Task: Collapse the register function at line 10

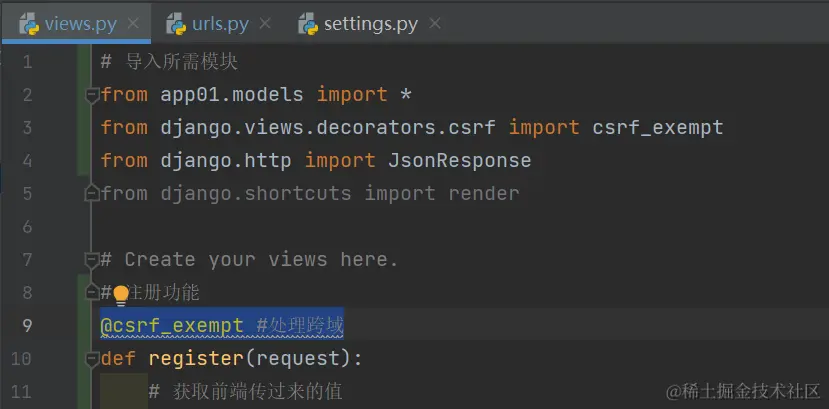Action: [93, 359]
